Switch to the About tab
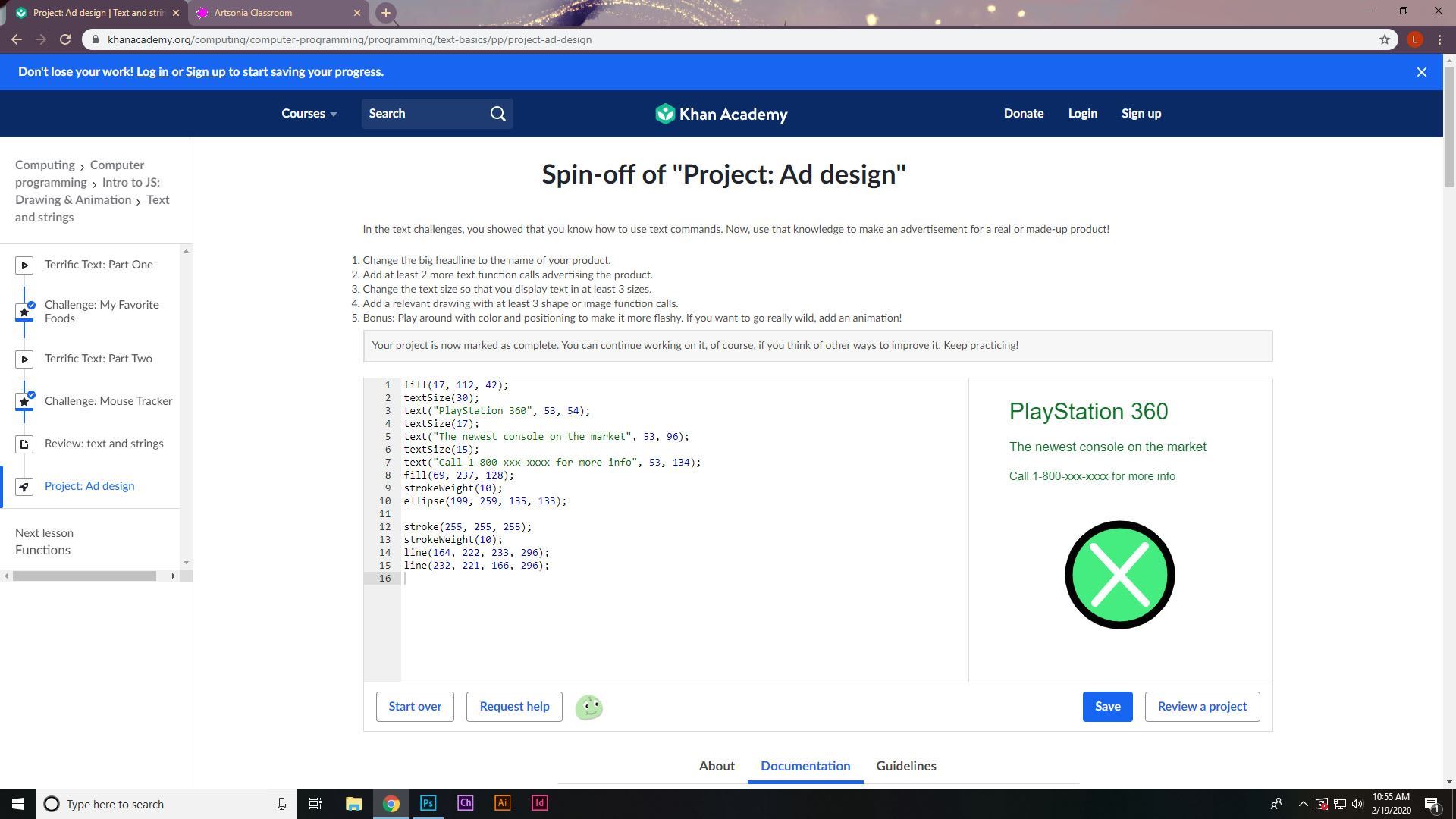 tap(716, 766)
